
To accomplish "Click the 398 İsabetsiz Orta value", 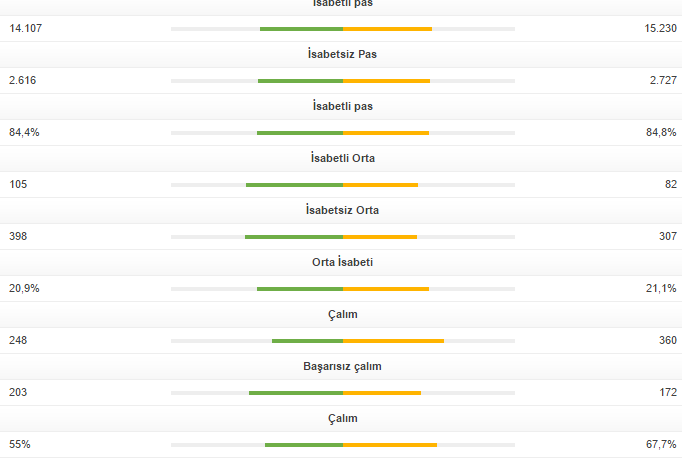I will (x=18, y=236).
